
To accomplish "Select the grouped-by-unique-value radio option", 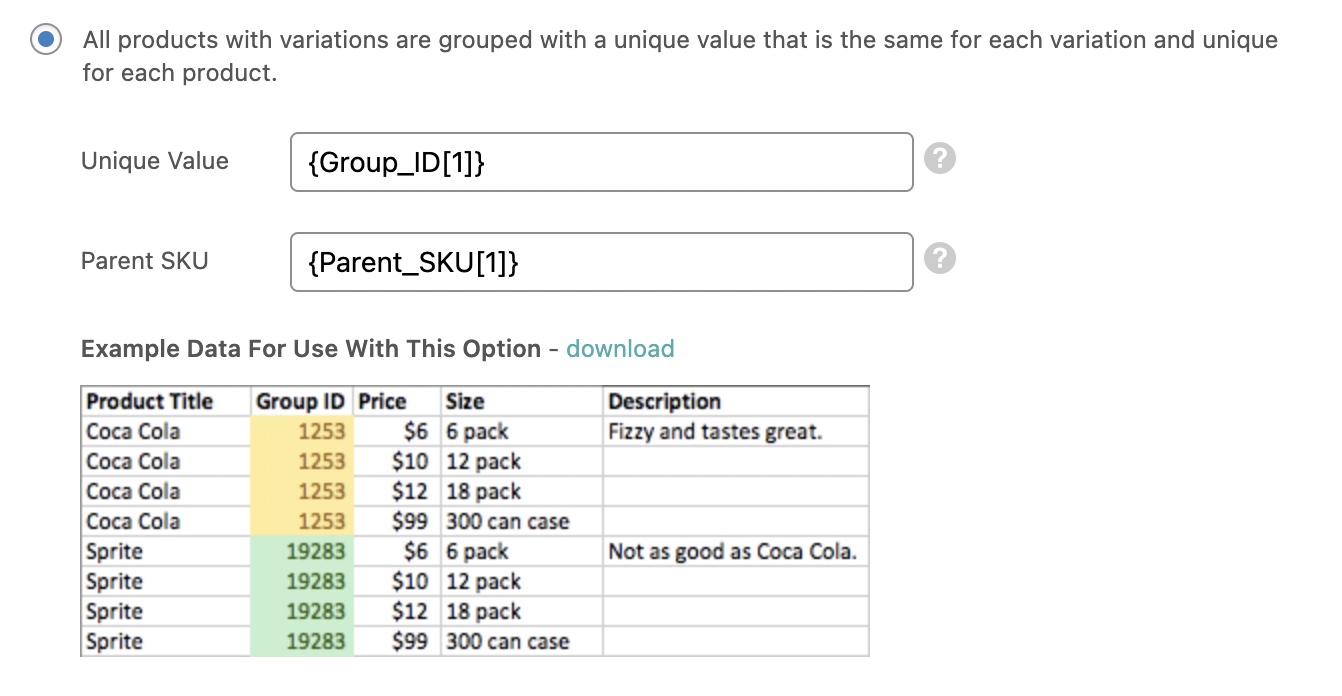I will point(46,40).
